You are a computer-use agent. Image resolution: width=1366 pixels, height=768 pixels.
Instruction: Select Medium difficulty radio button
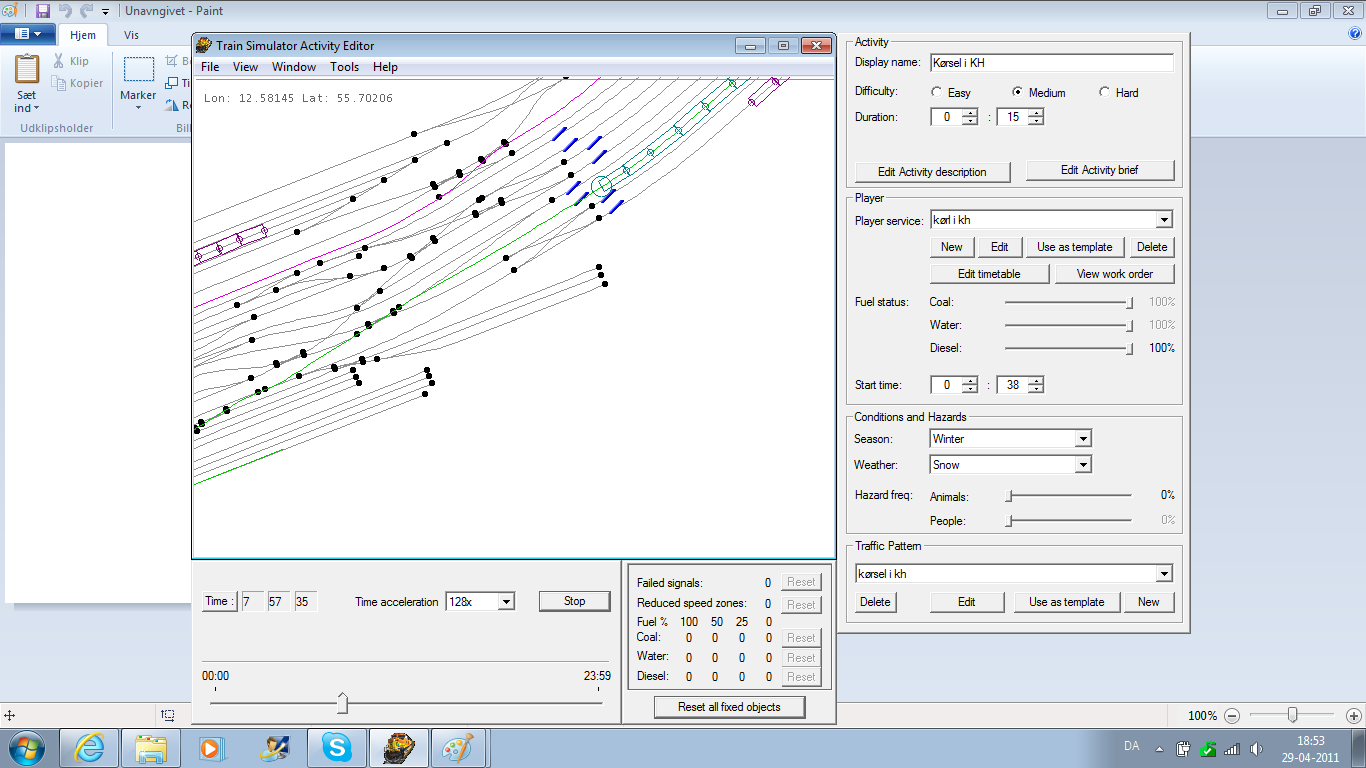(1018, 93)
